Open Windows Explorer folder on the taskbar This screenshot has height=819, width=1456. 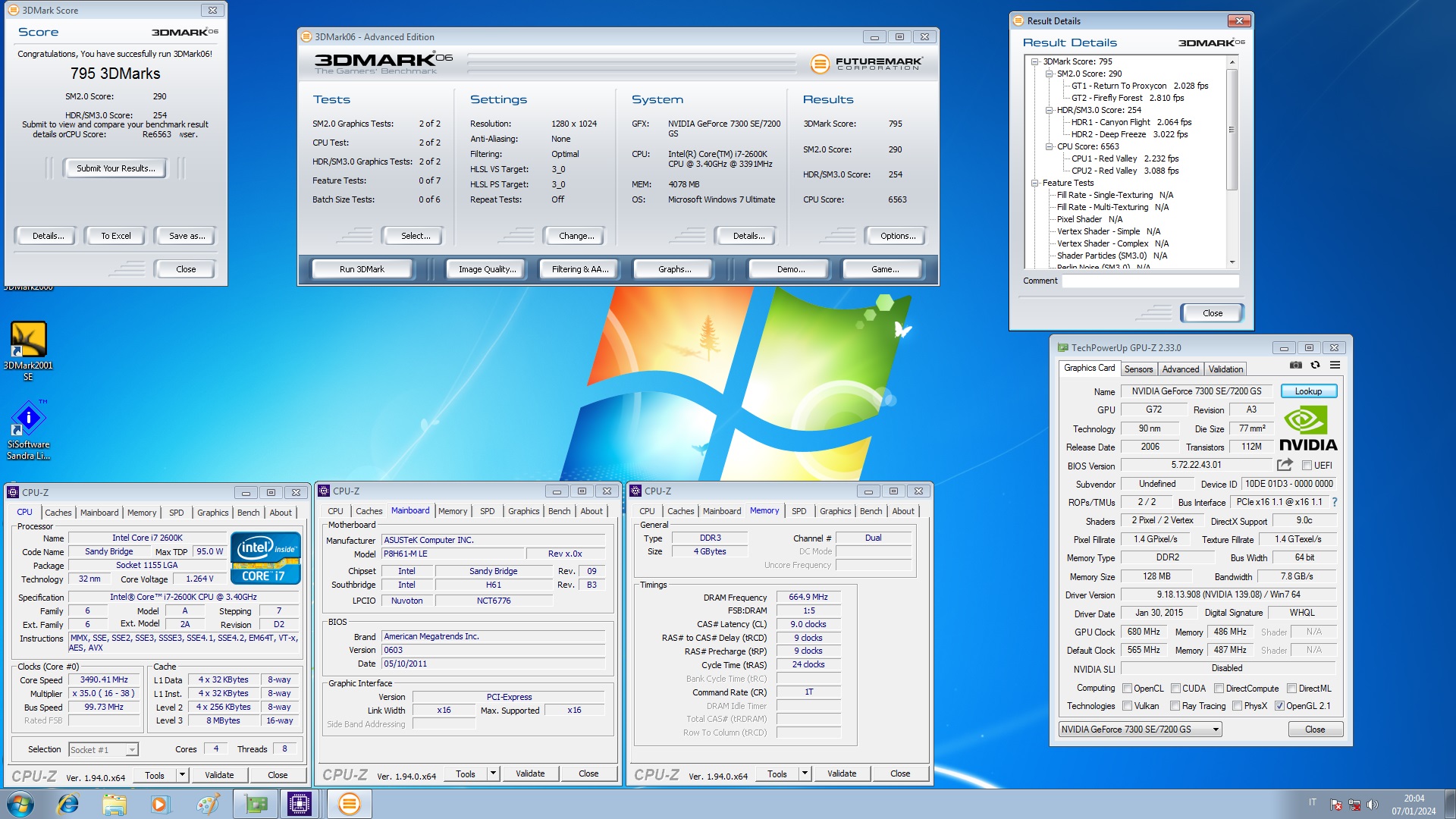coord(115,804)
